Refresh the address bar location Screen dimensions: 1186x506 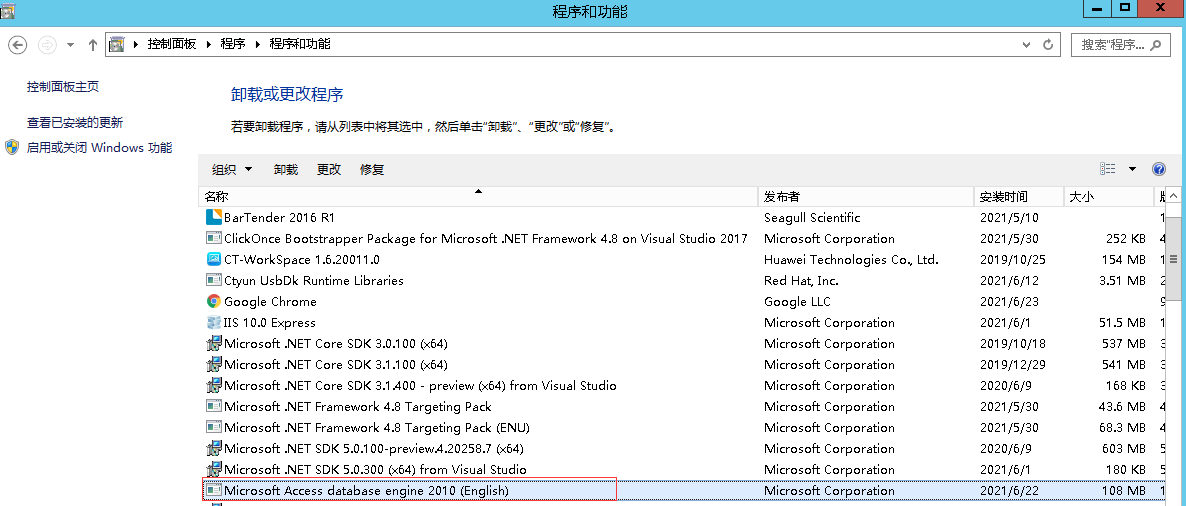click(1048, 45)
